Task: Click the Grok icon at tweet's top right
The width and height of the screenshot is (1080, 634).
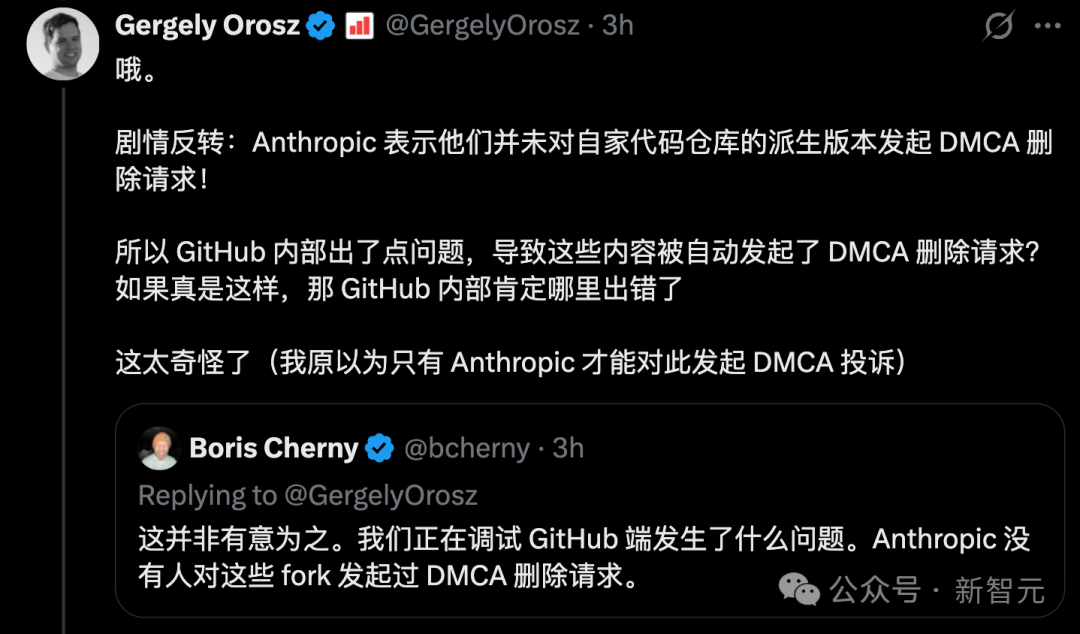Action: click(998, 26)
